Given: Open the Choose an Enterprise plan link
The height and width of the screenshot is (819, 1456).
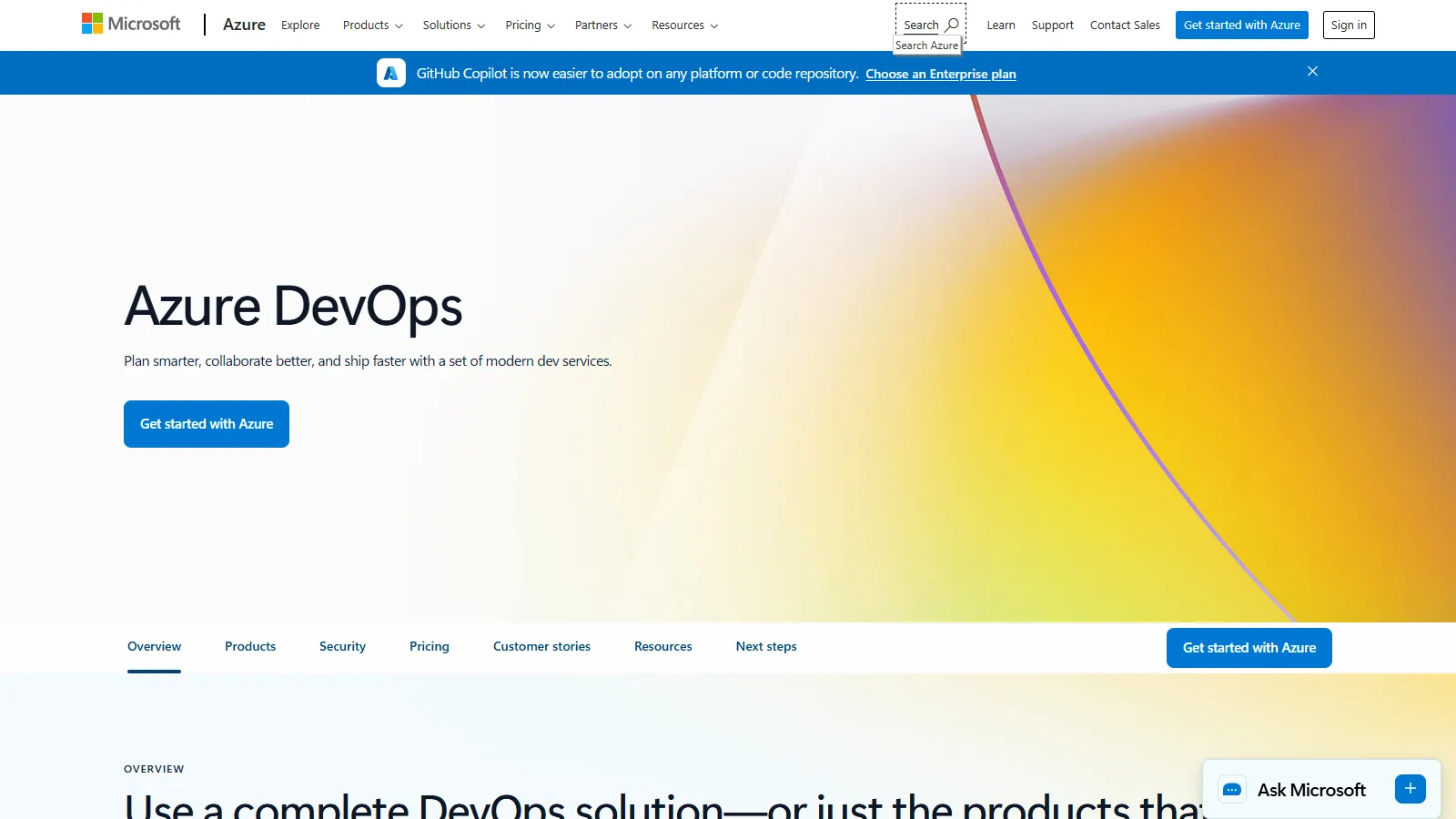Looking at the screenshot, I should (941, 74).
